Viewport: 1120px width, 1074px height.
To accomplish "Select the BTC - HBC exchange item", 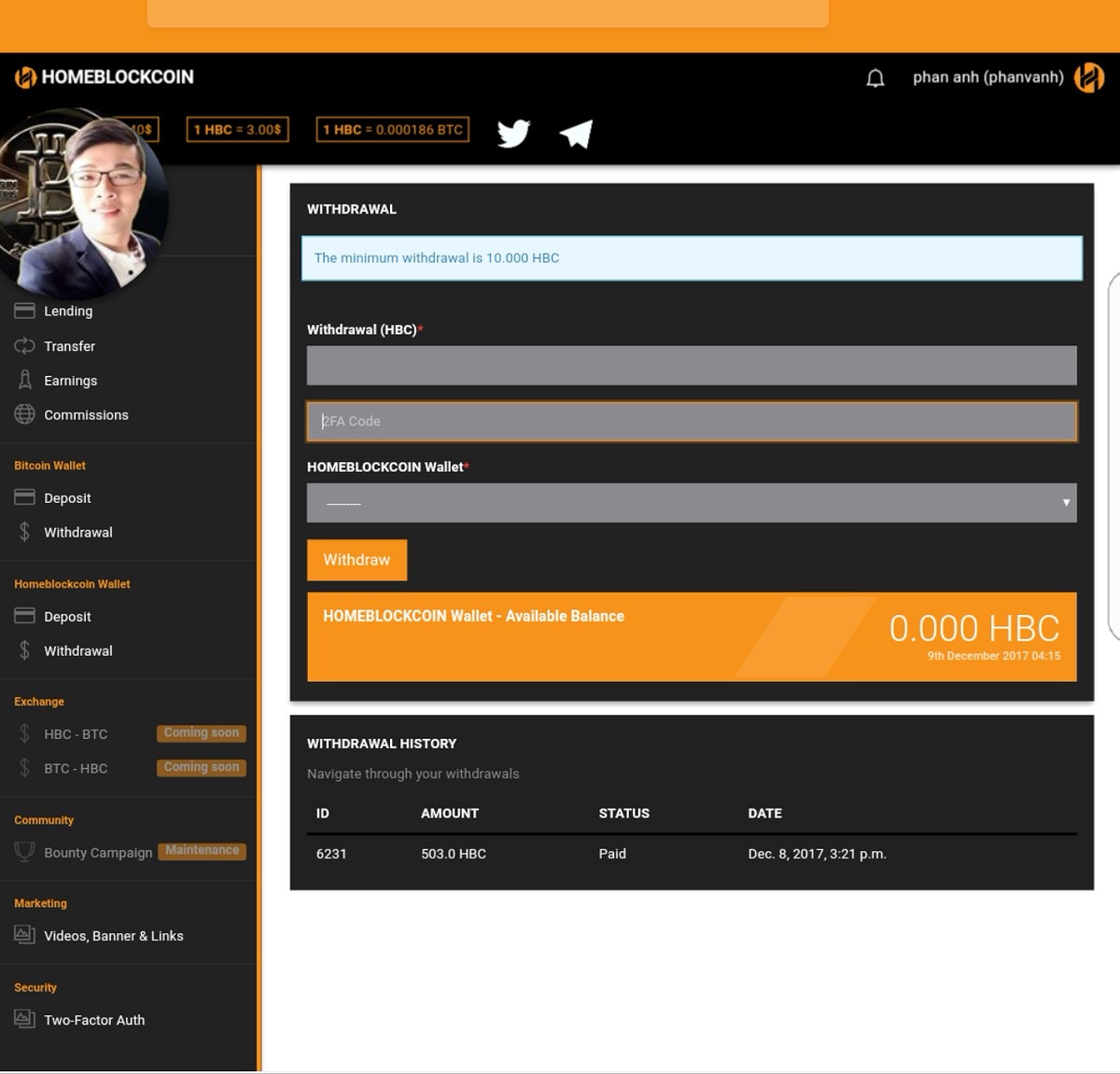I will tap(76, 769).
